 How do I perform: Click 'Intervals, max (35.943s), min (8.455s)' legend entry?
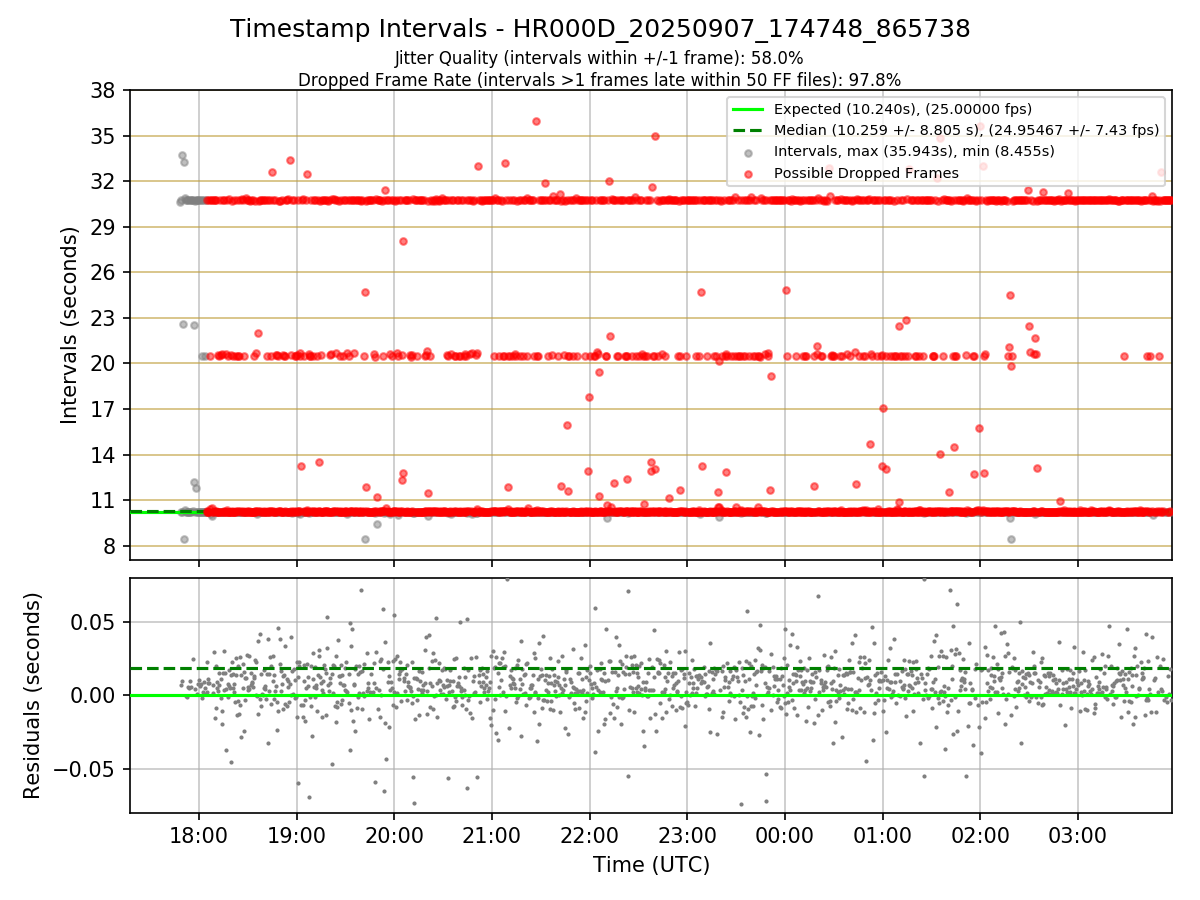(x=914, y=151)
